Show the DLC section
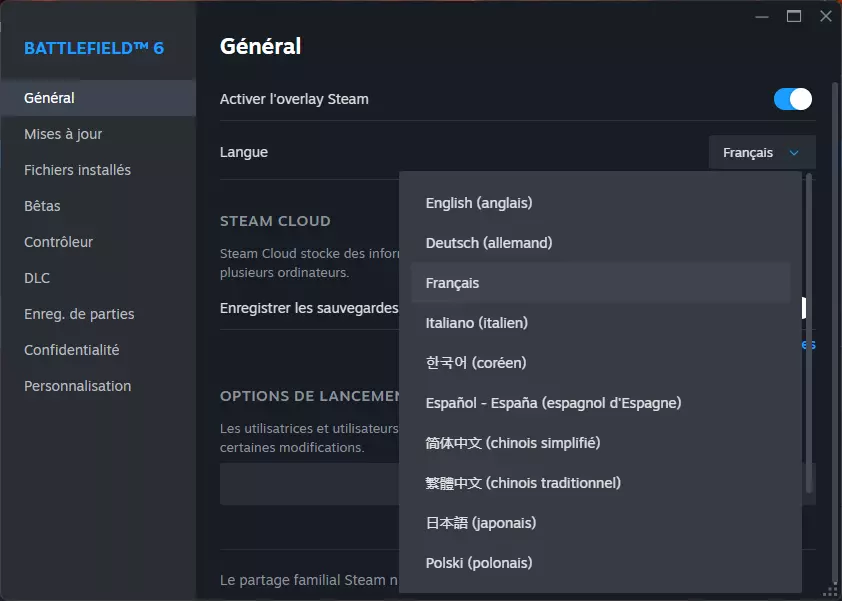 pos(37,278)
